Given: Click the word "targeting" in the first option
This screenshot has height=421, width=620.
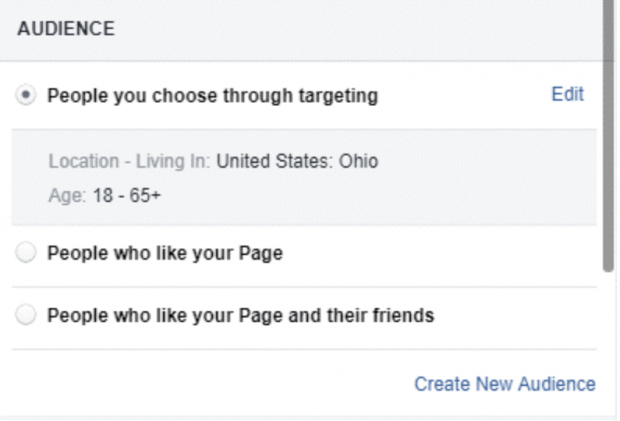Looking at the screenshot, I should (338, 96).
